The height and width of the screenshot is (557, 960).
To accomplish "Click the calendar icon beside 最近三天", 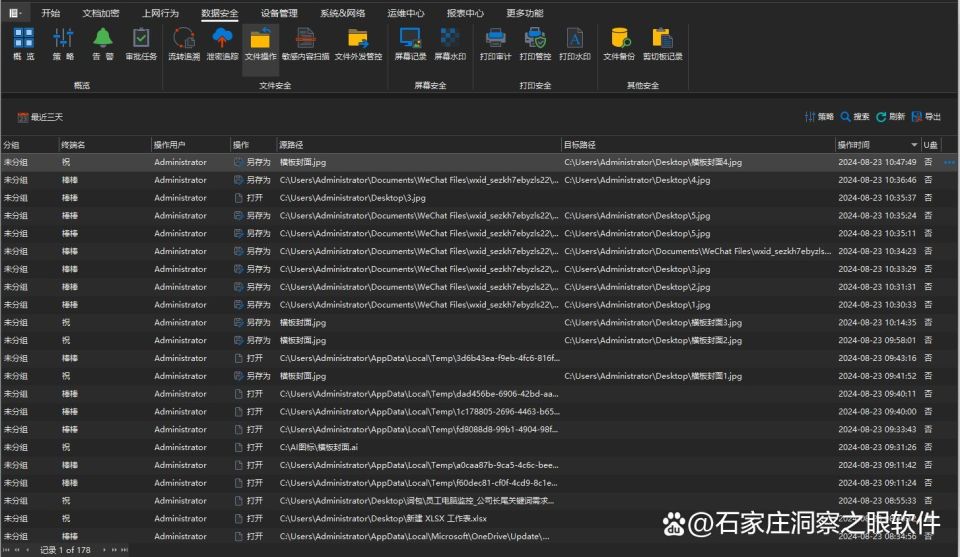I will coord(23,117).
